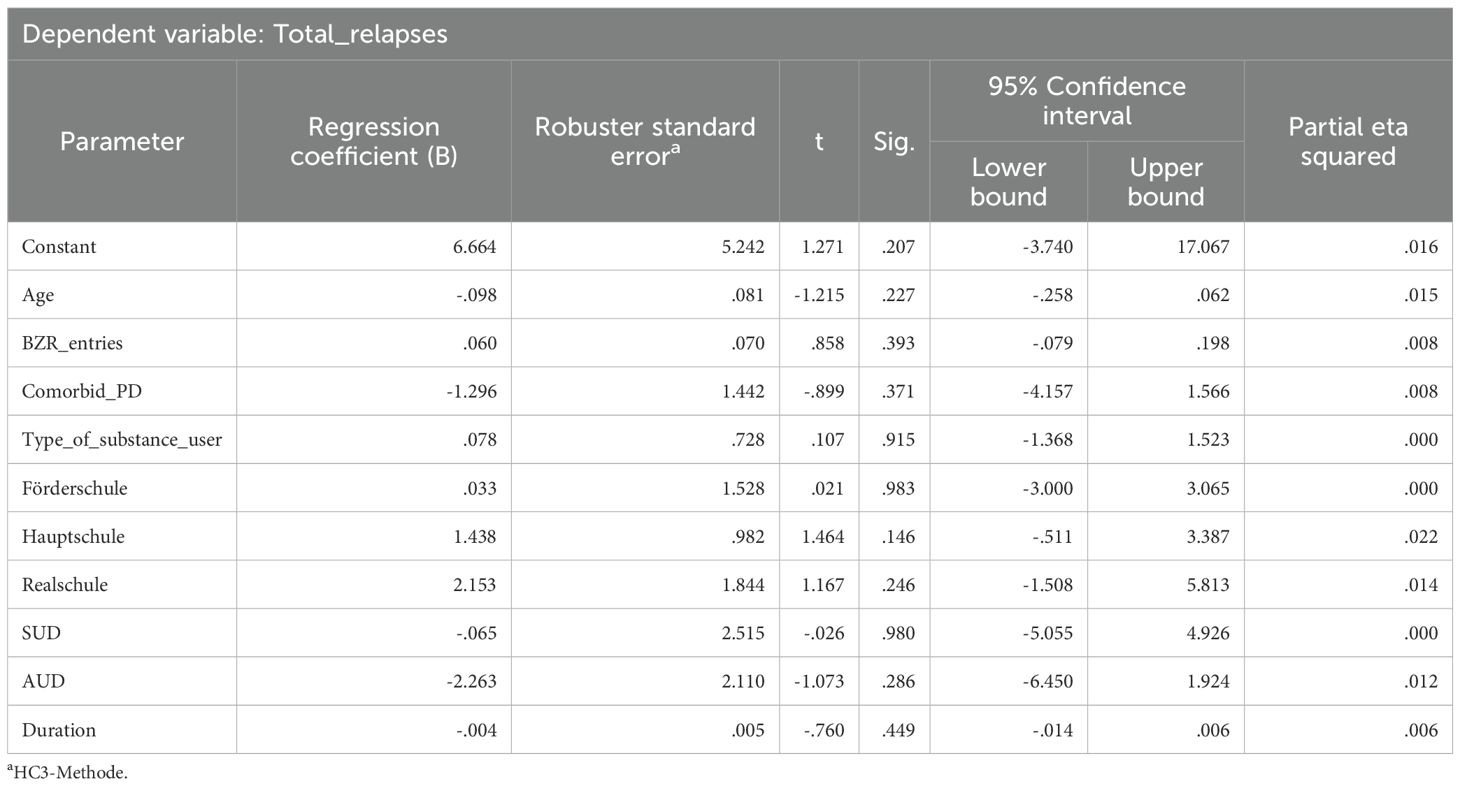The width and height of the screenshot is (1460, 786).
Task: Select the Realschule row label
Action: coord(64,585)
